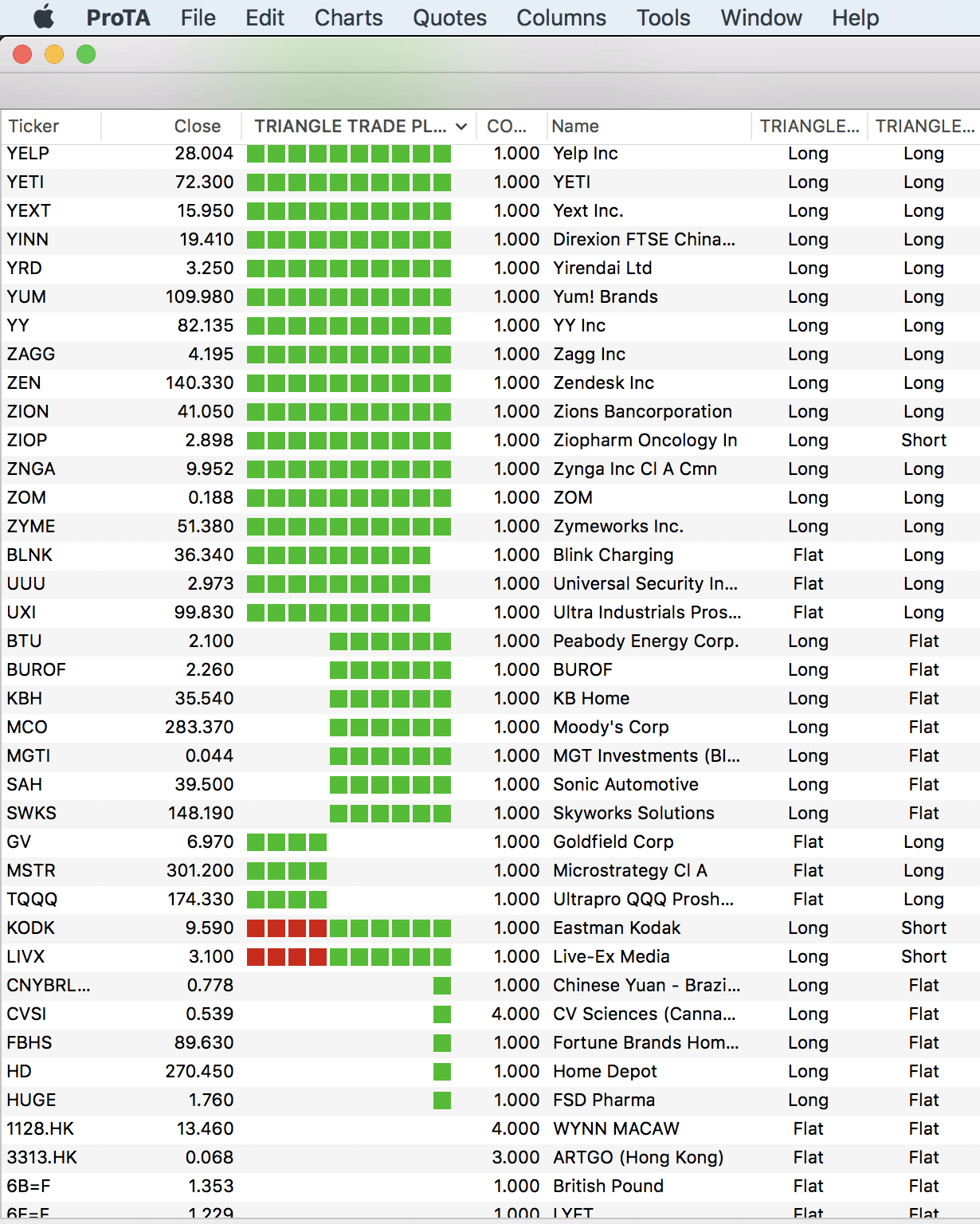The width and height of the screenshot is (980, 1224).
Task: Click the green zoom window button
Action: click(86, 54)
